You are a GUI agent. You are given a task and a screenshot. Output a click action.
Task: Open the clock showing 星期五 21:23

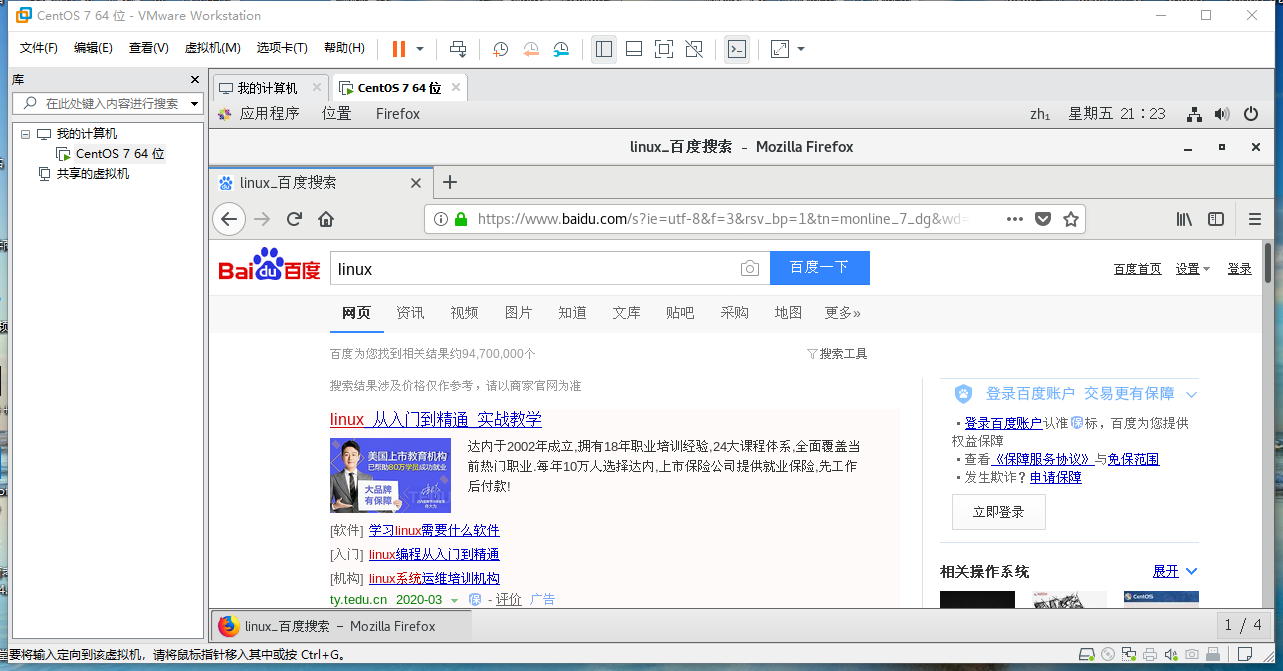[x=1117, y=114]
